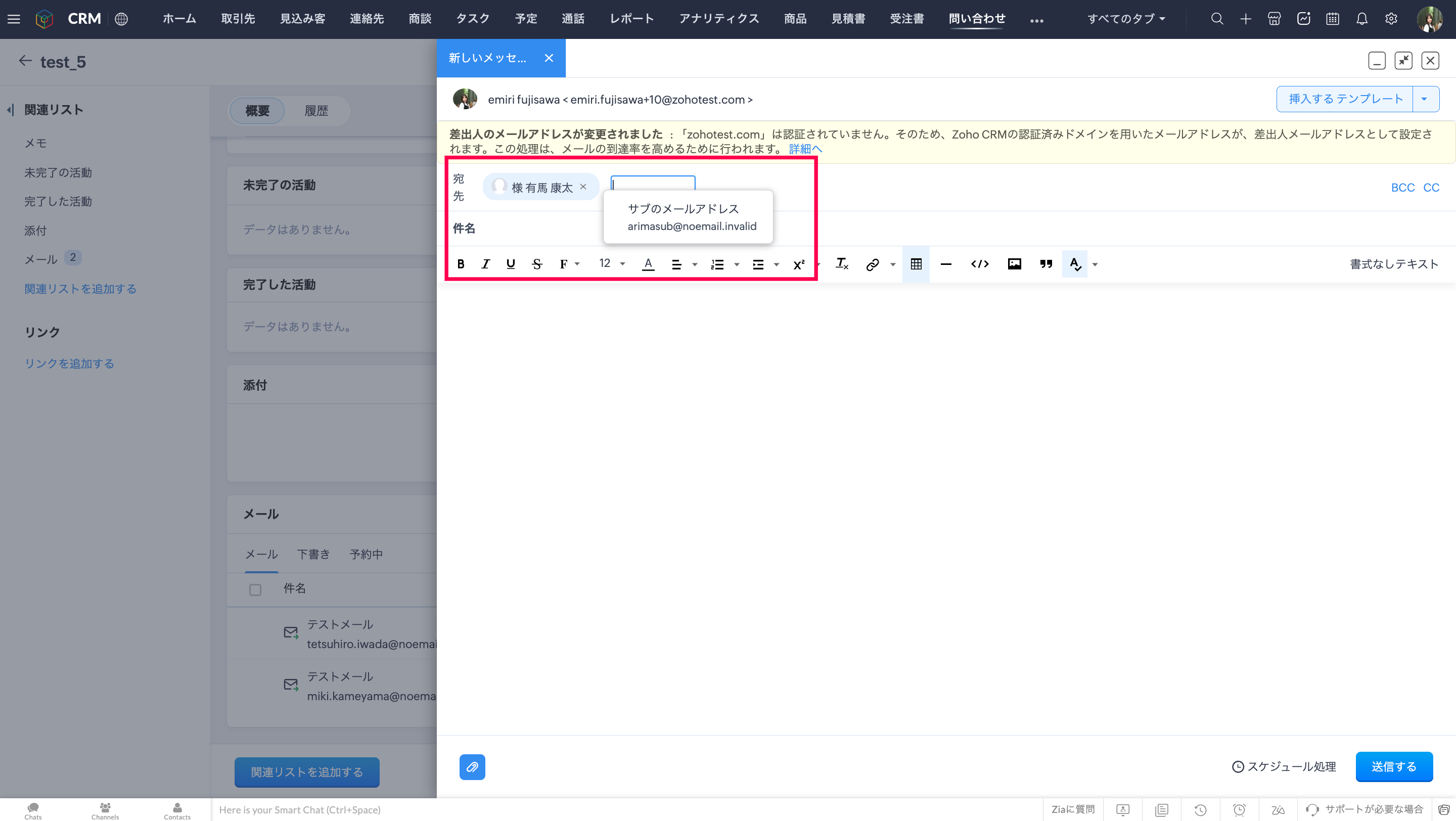Insert an image into email body
The width and height of the screenshot is (1456, 821).
pos(1014,264)
